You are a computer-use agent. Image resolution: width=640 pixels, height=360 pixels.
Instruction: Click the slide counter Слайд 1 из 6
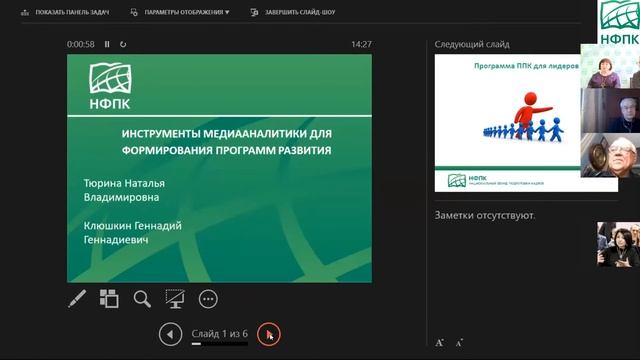pyautogui.click(x=220, y=333)
